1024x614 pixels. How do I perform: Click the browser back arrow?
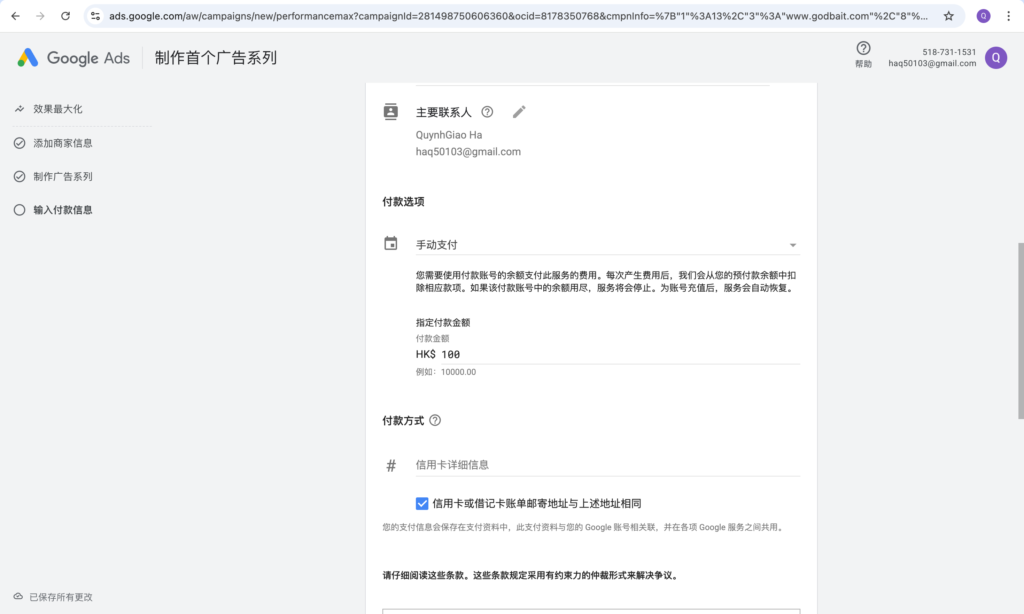(15, 16)
